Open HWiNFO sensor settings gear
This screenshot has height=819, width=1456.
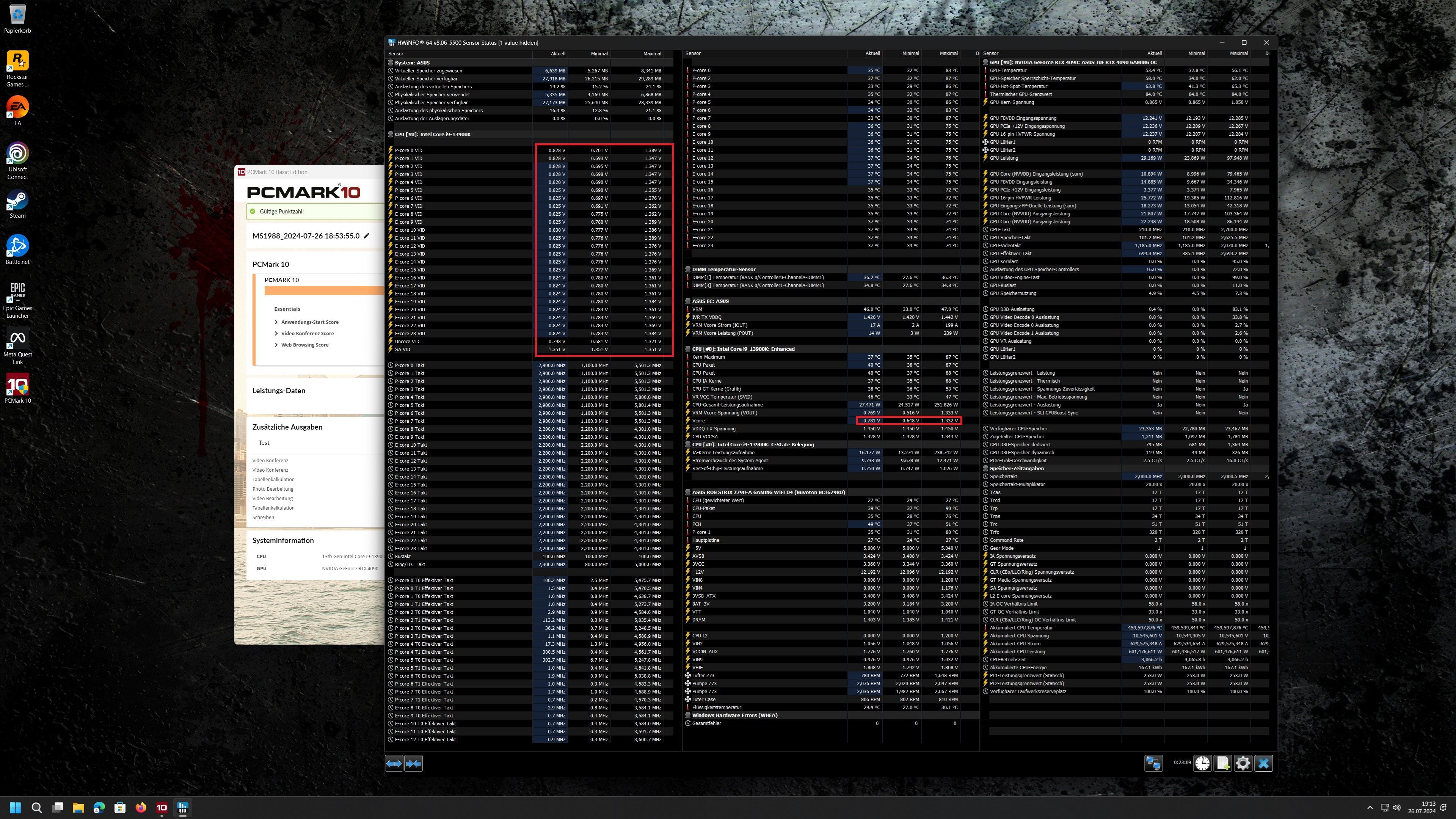(1243, 763)
